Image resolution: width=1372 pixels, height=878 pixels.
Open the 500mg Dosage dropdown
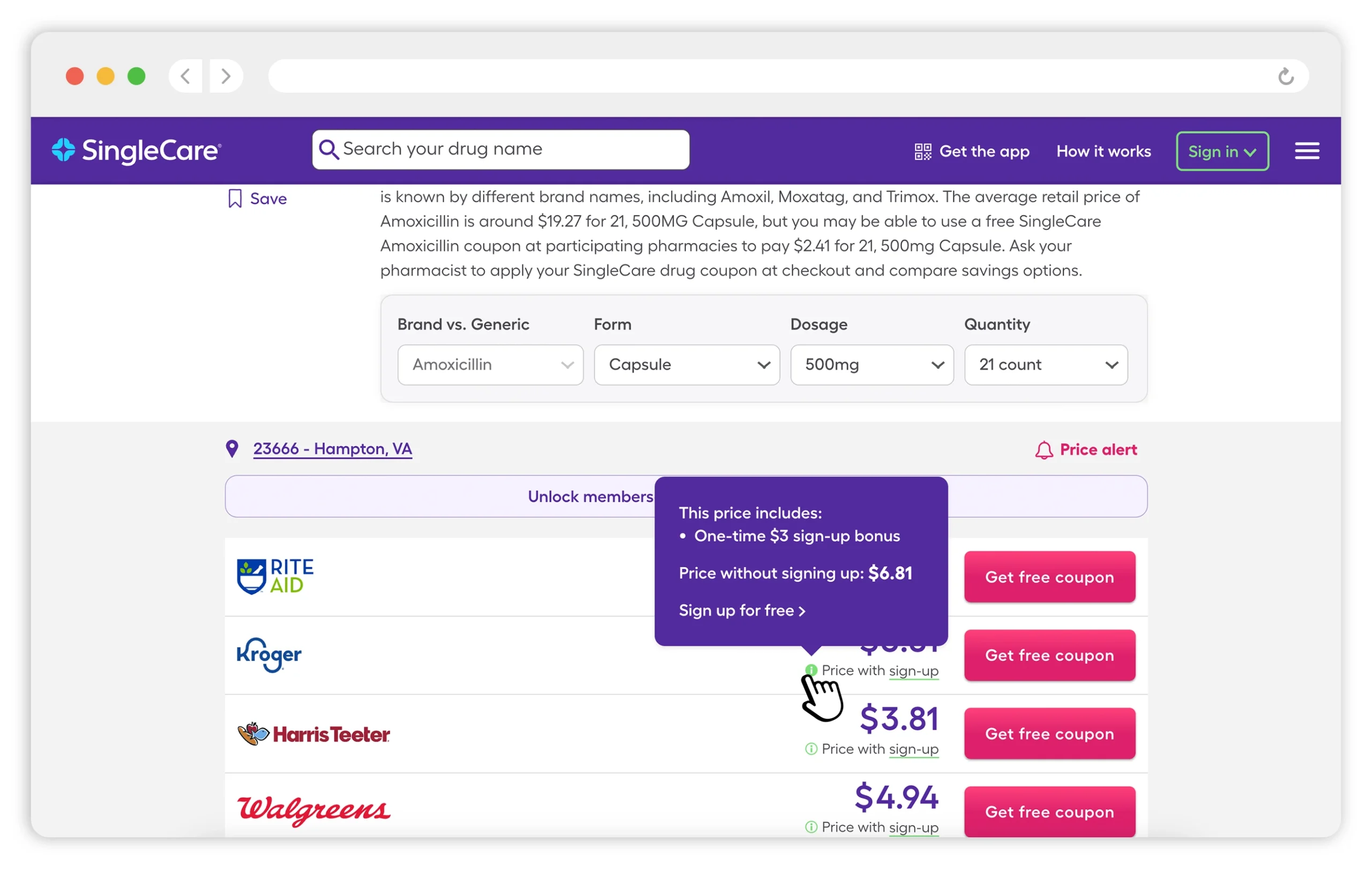871,365
